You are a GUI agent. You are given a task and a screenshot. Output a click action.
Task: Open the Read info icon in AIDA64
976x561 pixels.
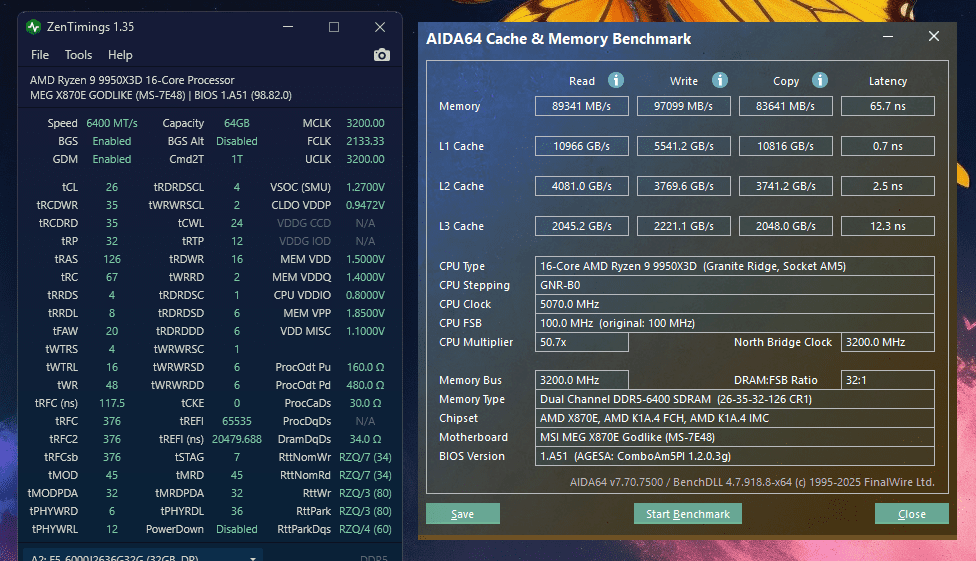tap(616, 80)
